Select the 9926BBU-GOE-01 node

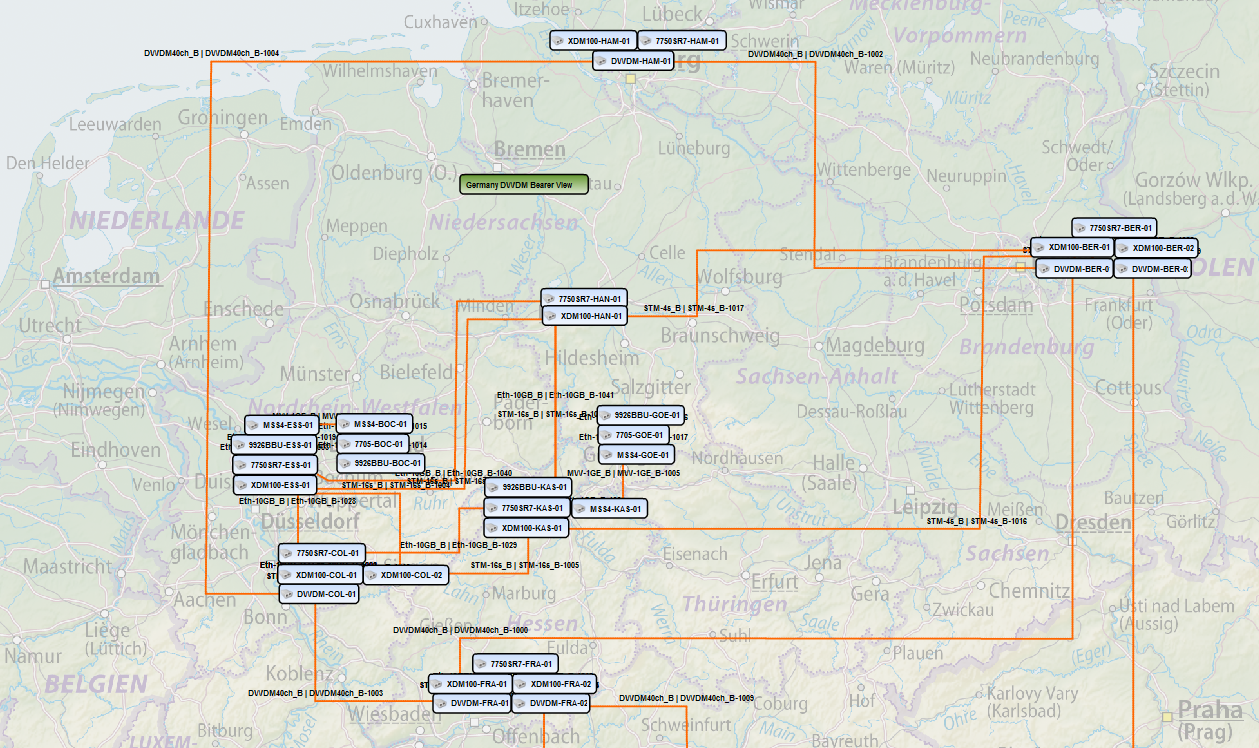coord(640,415)
